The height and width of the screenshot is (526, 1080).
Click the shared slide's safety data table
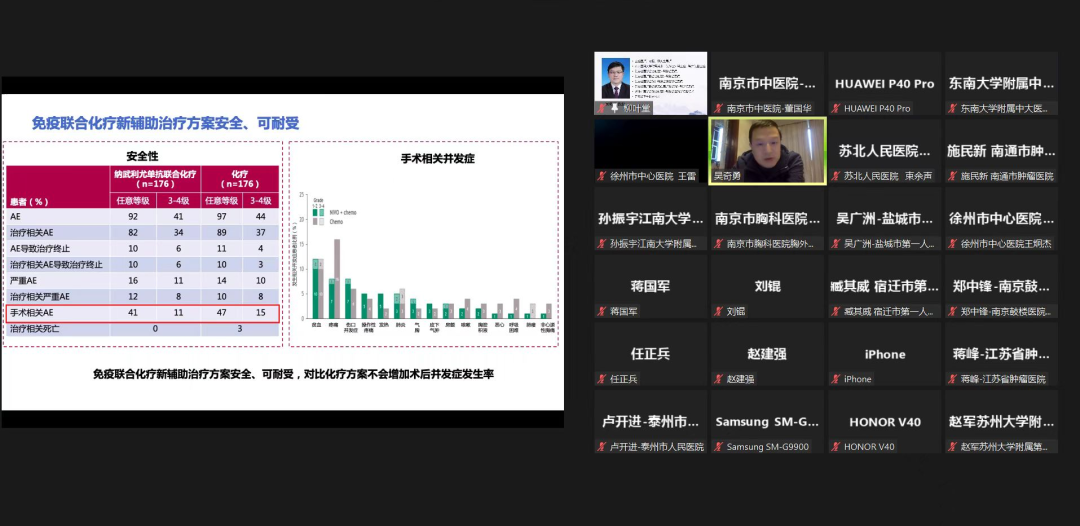(x=142, y=243)
